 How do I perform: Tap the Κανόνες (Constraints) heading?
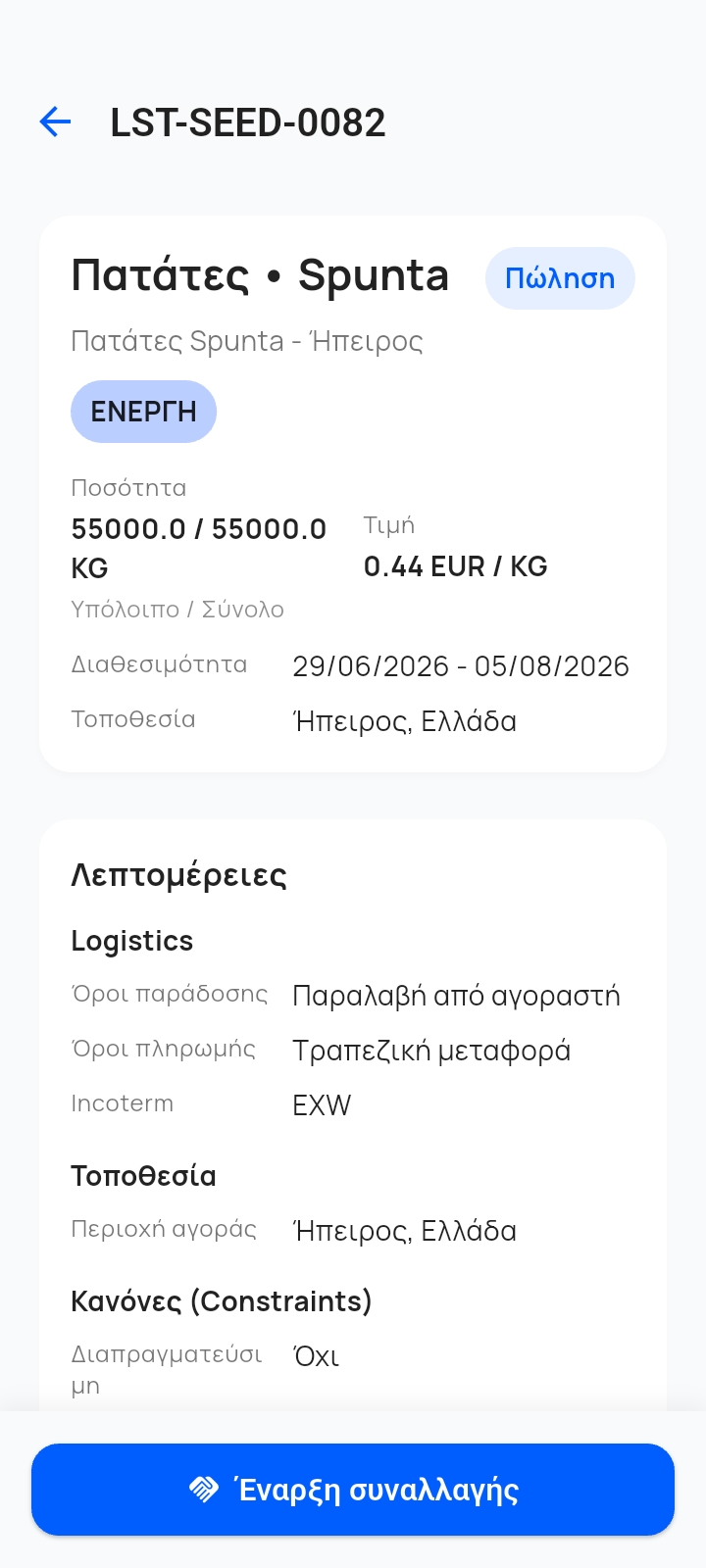(x=222, y=1301)
